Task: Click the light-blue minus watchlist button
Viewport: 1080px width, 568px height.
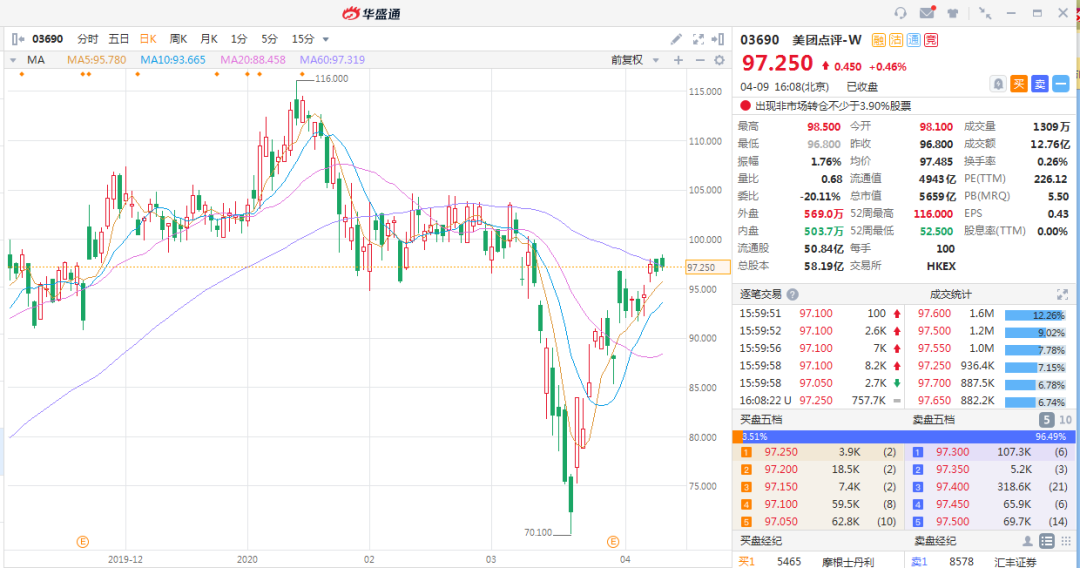Action: 1061,84
